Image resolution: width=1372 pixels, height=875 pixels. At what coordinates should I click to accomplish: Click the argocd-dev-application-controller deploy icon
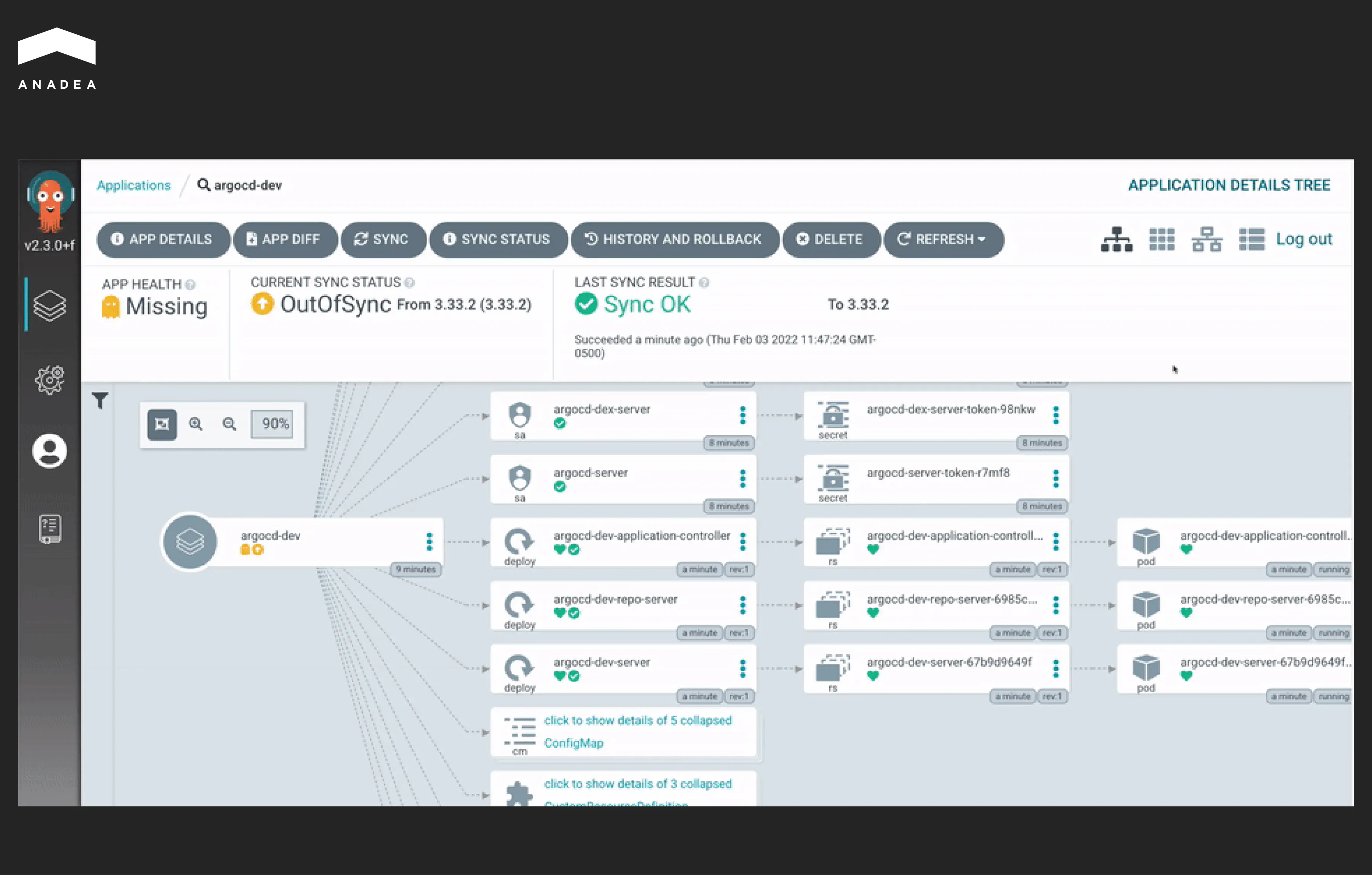[519, 541]
